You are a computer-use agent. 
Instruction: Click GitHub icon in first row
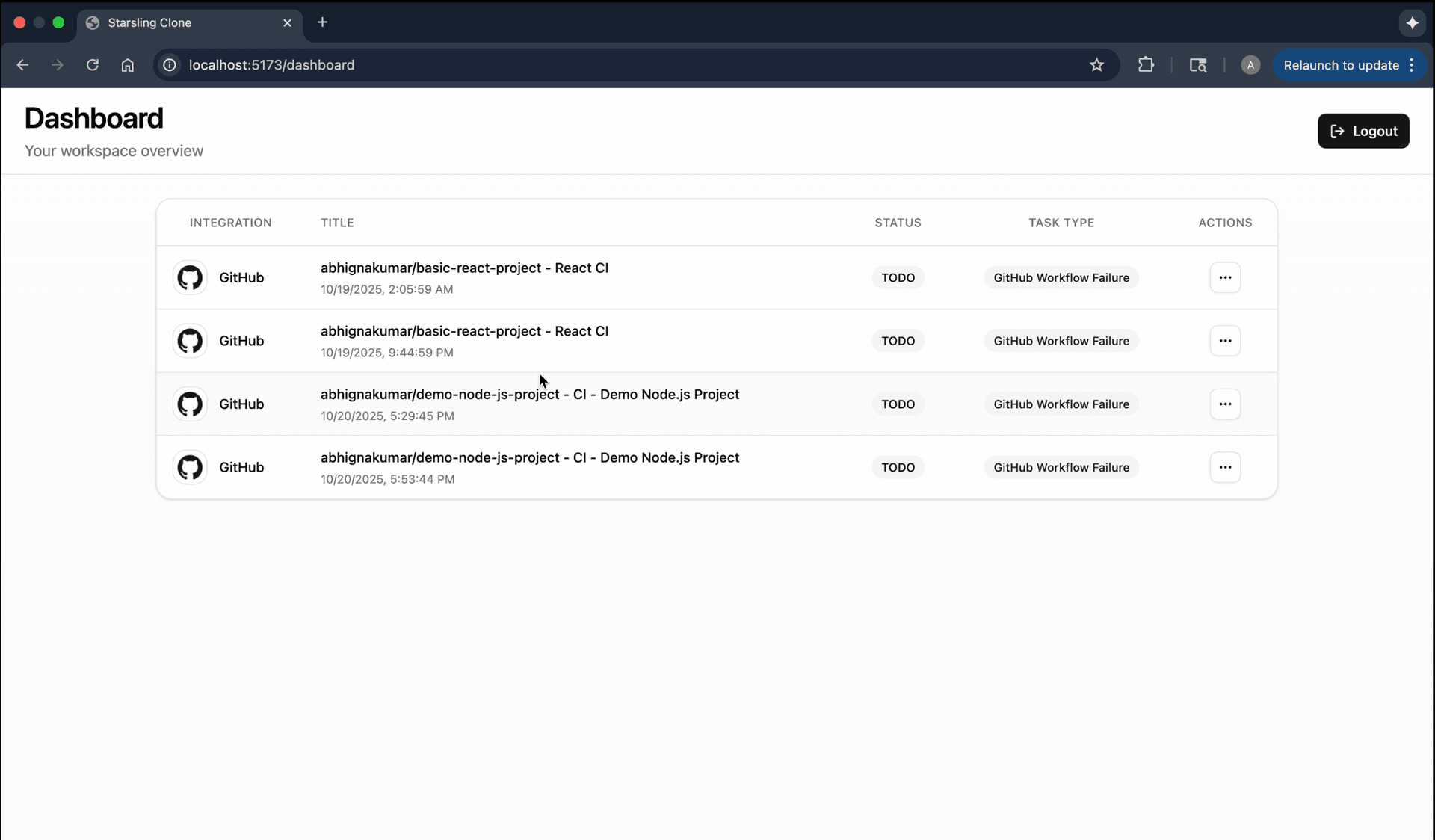(190, 277)
